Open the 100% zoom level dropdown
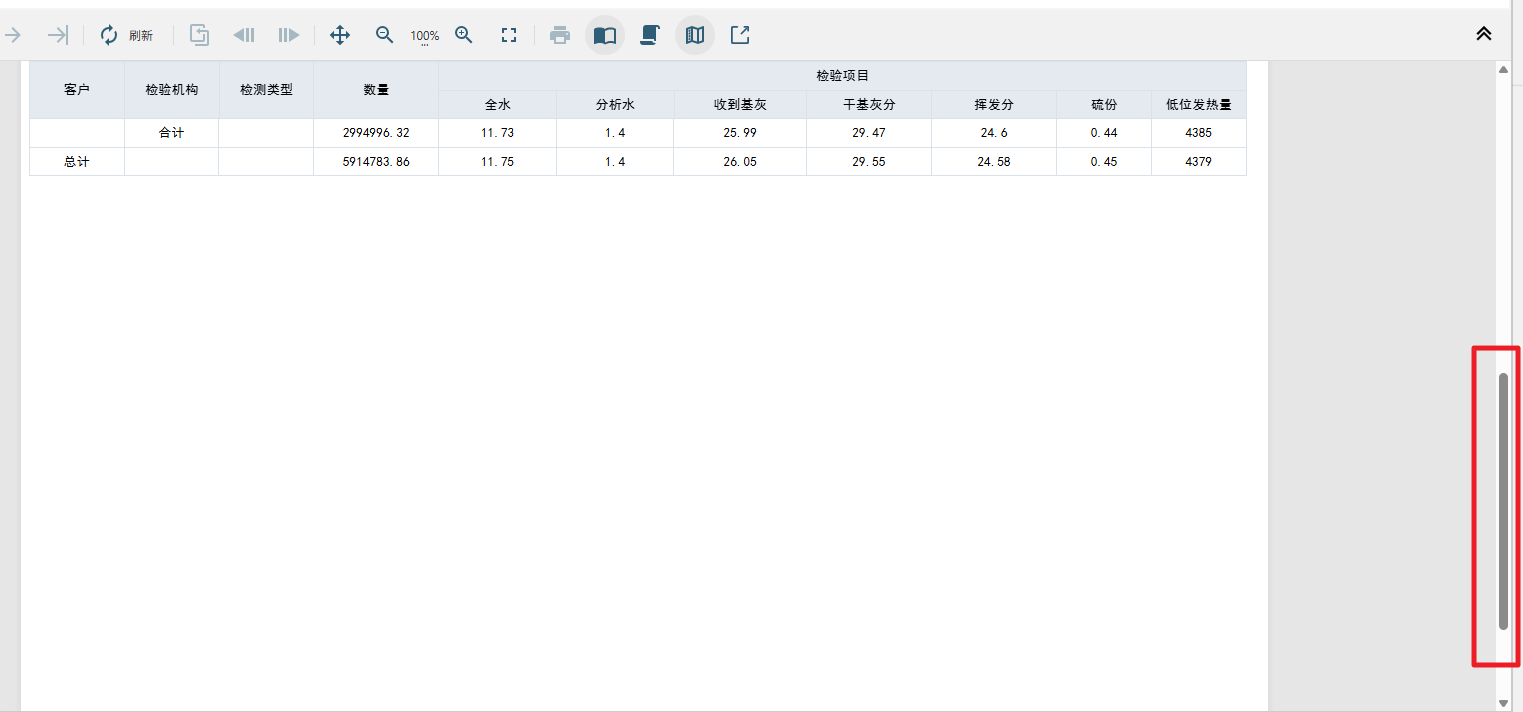 425,36
